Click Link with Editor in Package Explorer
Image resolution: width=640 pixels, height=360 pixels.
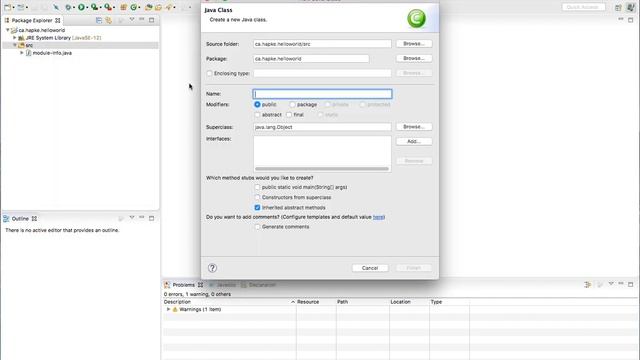(x=109, y=20)
